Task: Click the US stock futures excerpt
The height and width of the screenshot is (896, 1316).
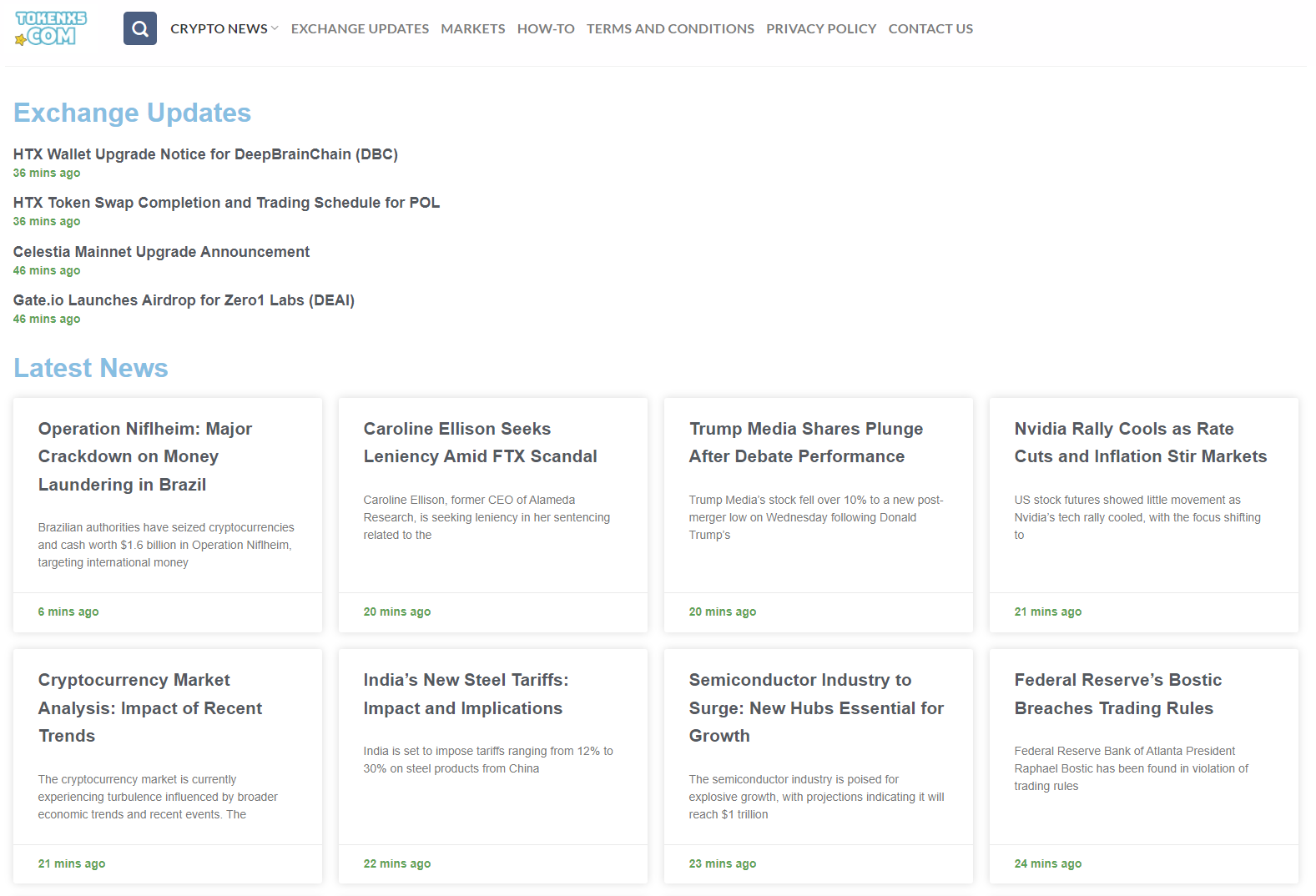Action: pos(1137,517)
